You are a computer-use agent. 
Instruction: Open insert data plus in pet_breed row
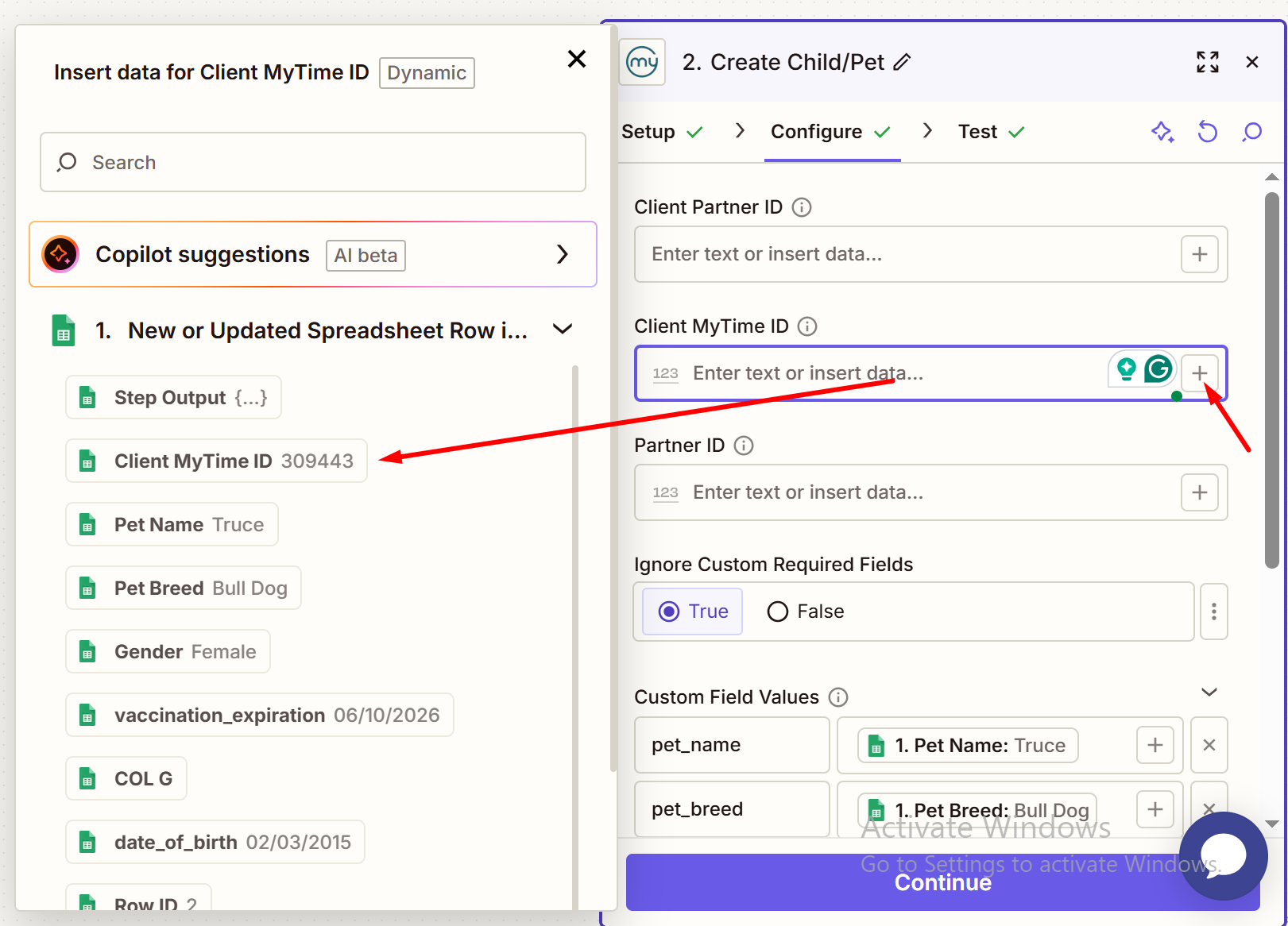pyautogui.click(x=1155, y=809)
